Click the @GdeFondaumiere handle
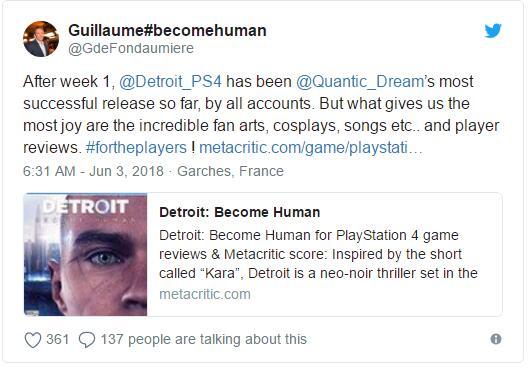Viewport: 528px width, 368px height. (131, 48)
